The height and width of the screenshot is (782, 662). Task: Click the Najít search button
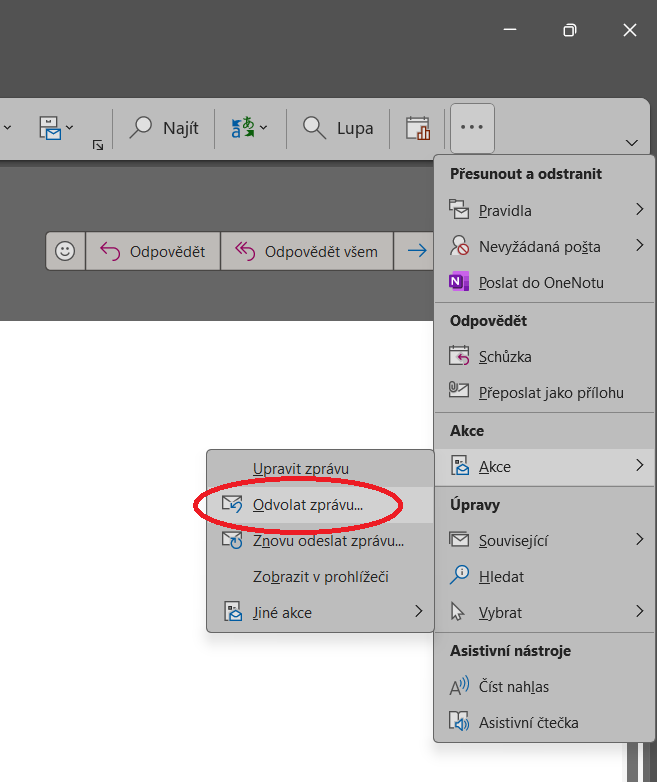165,128
